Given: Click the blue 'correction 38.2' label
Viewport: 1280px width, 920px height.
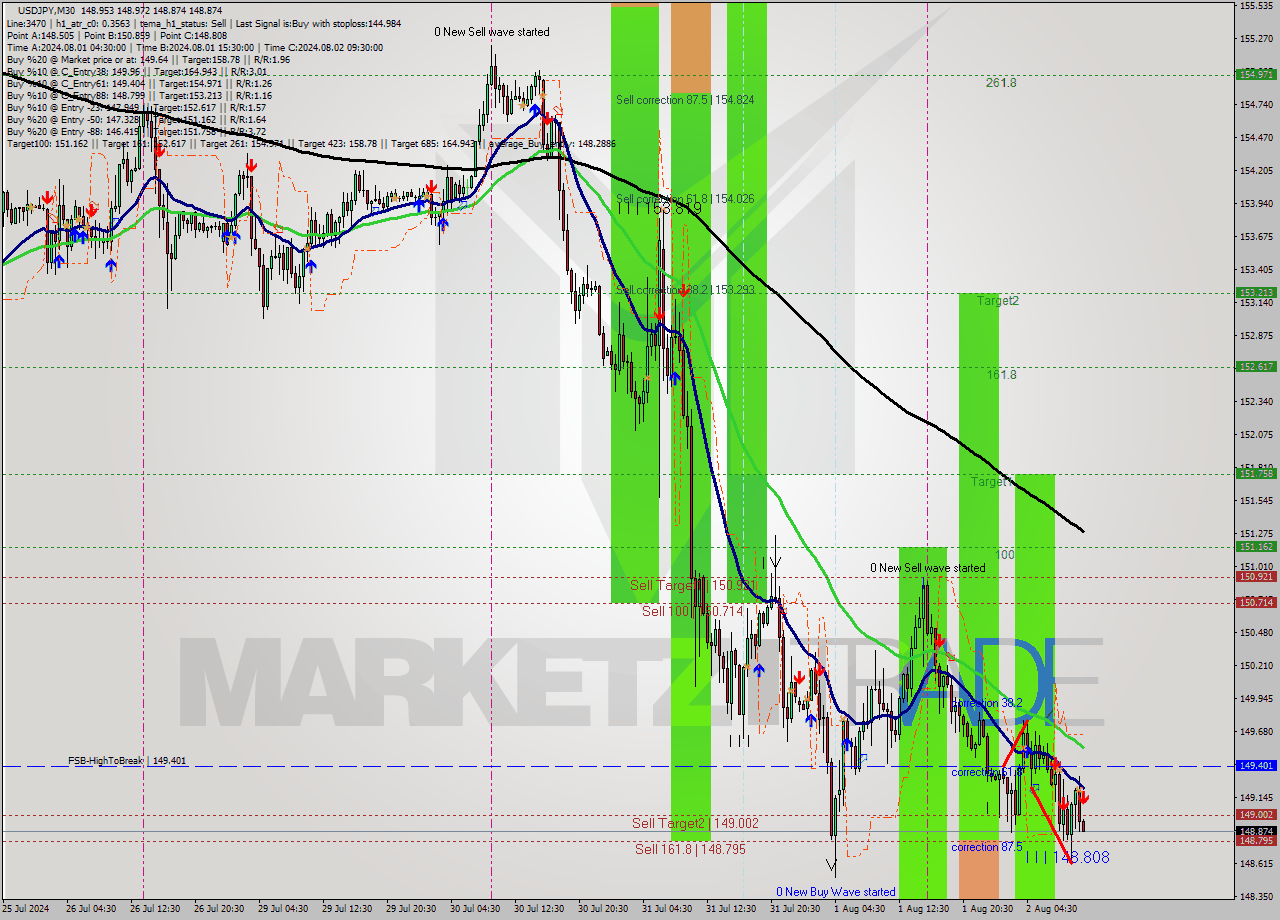Looking at the screenshot, I should click(x=986, y=703).
